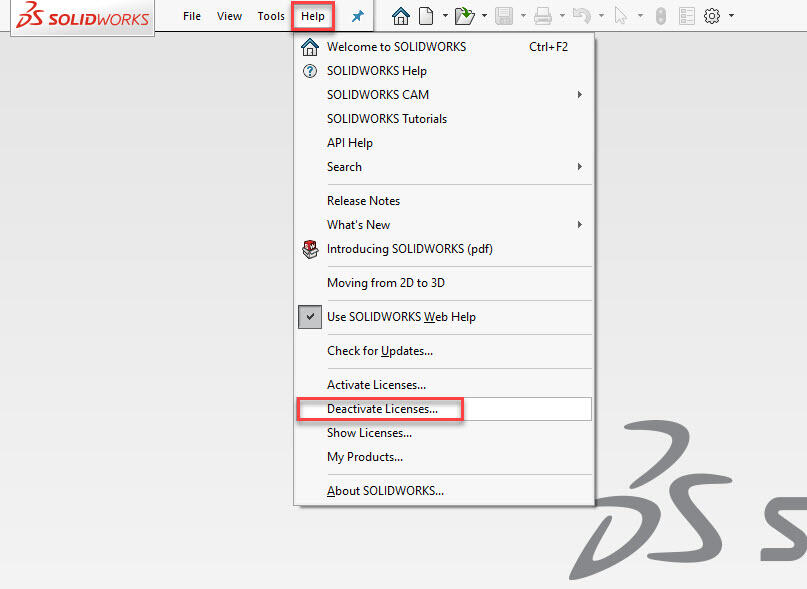Expand the dropdown arrow beside the Open icon

pyautogui.click(x=485, y=17)
